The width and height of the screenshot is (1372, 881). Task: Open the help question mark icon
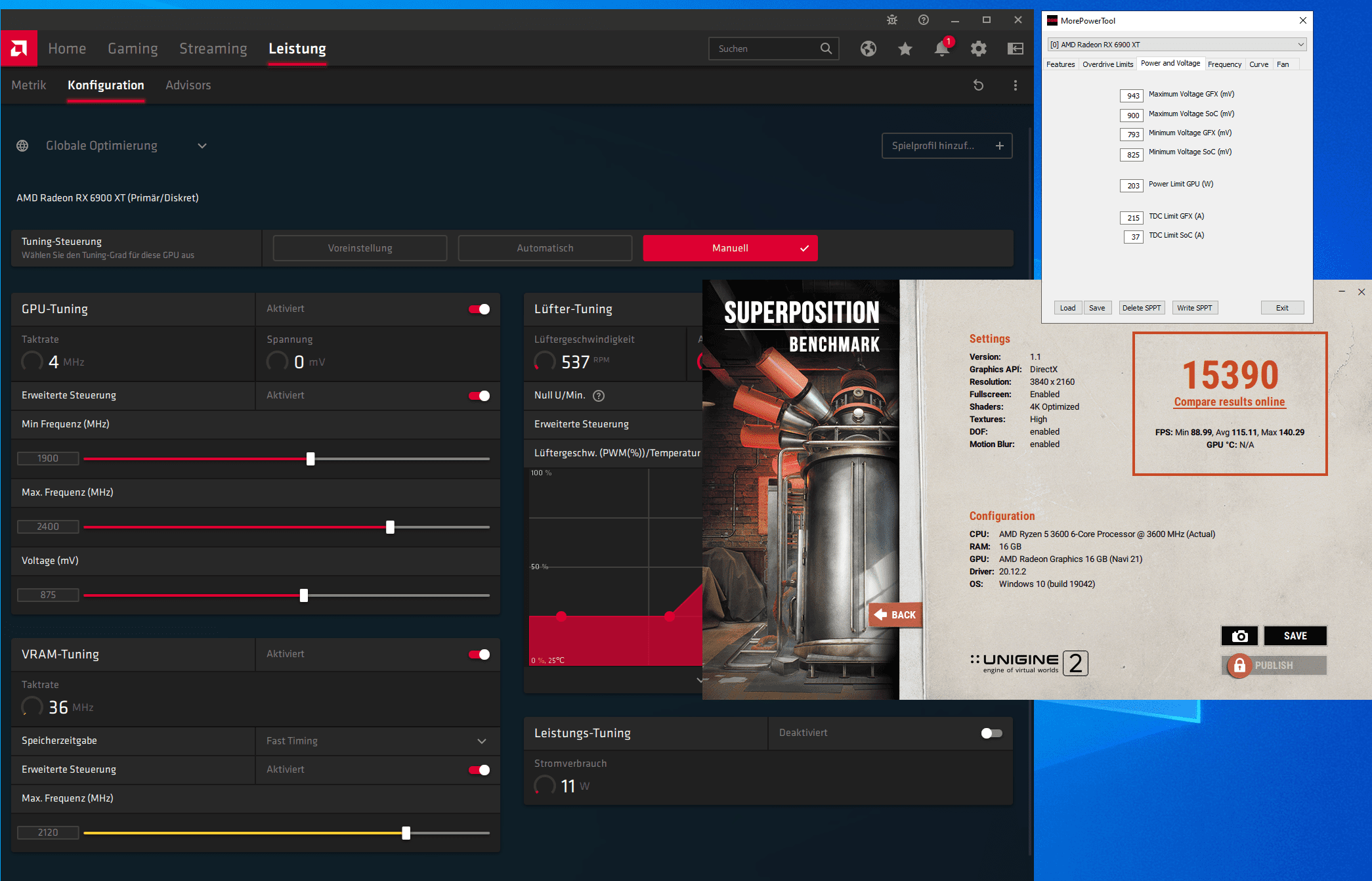tap(923, 20)
